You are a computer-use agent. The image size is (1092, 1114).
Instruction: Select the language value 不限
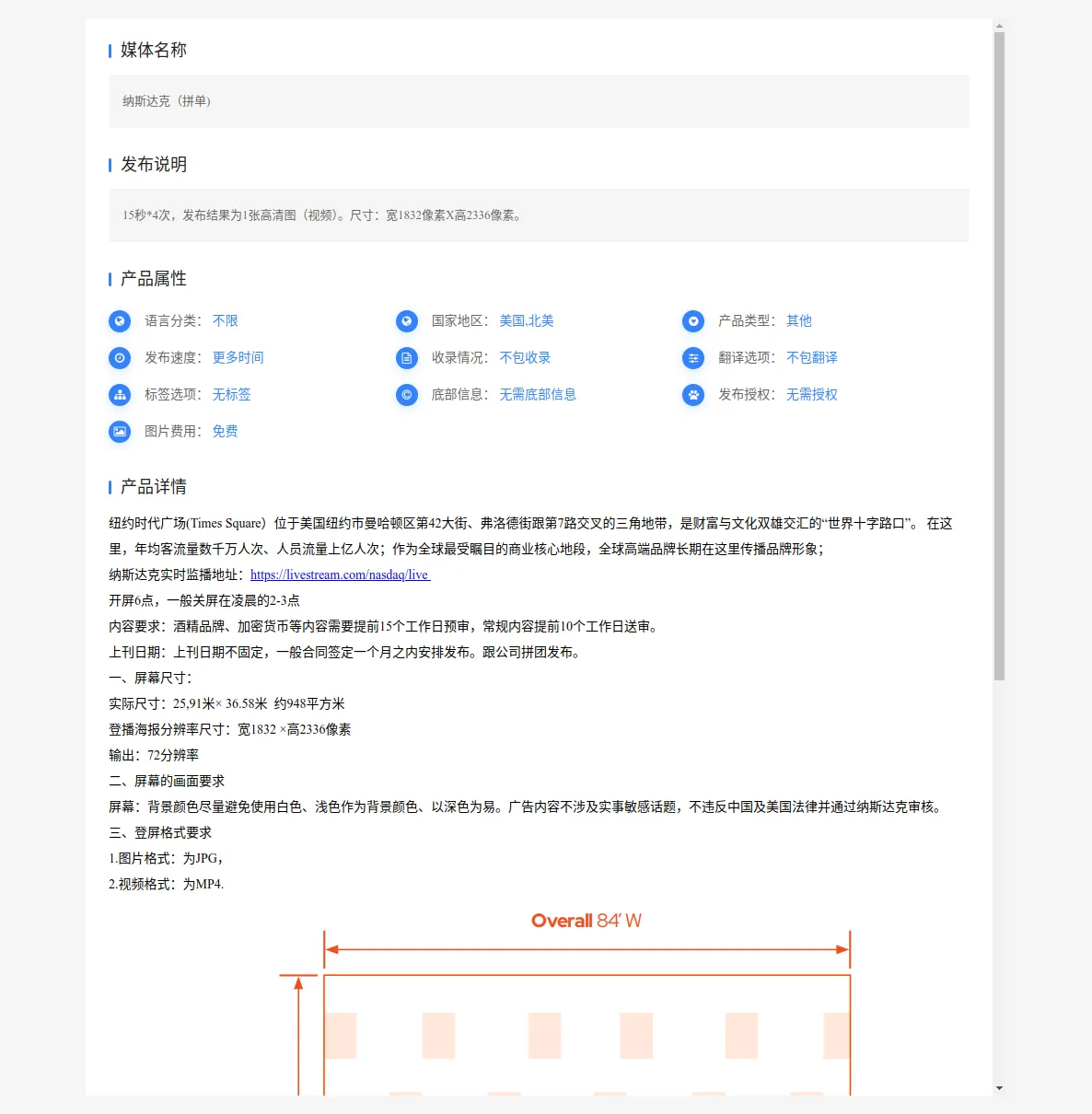click(x=226, y=320)
